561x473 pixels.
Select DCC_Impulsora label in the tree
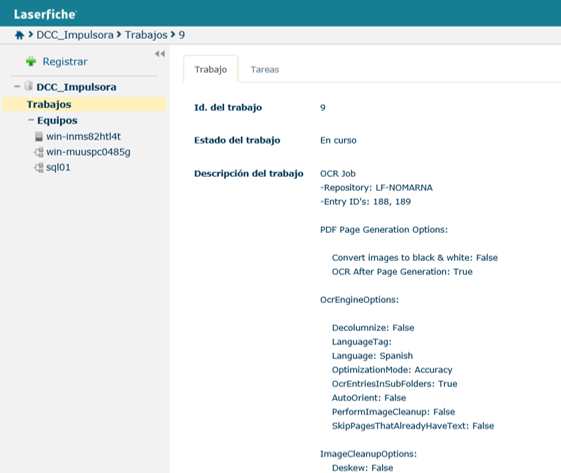coord(76,87)
